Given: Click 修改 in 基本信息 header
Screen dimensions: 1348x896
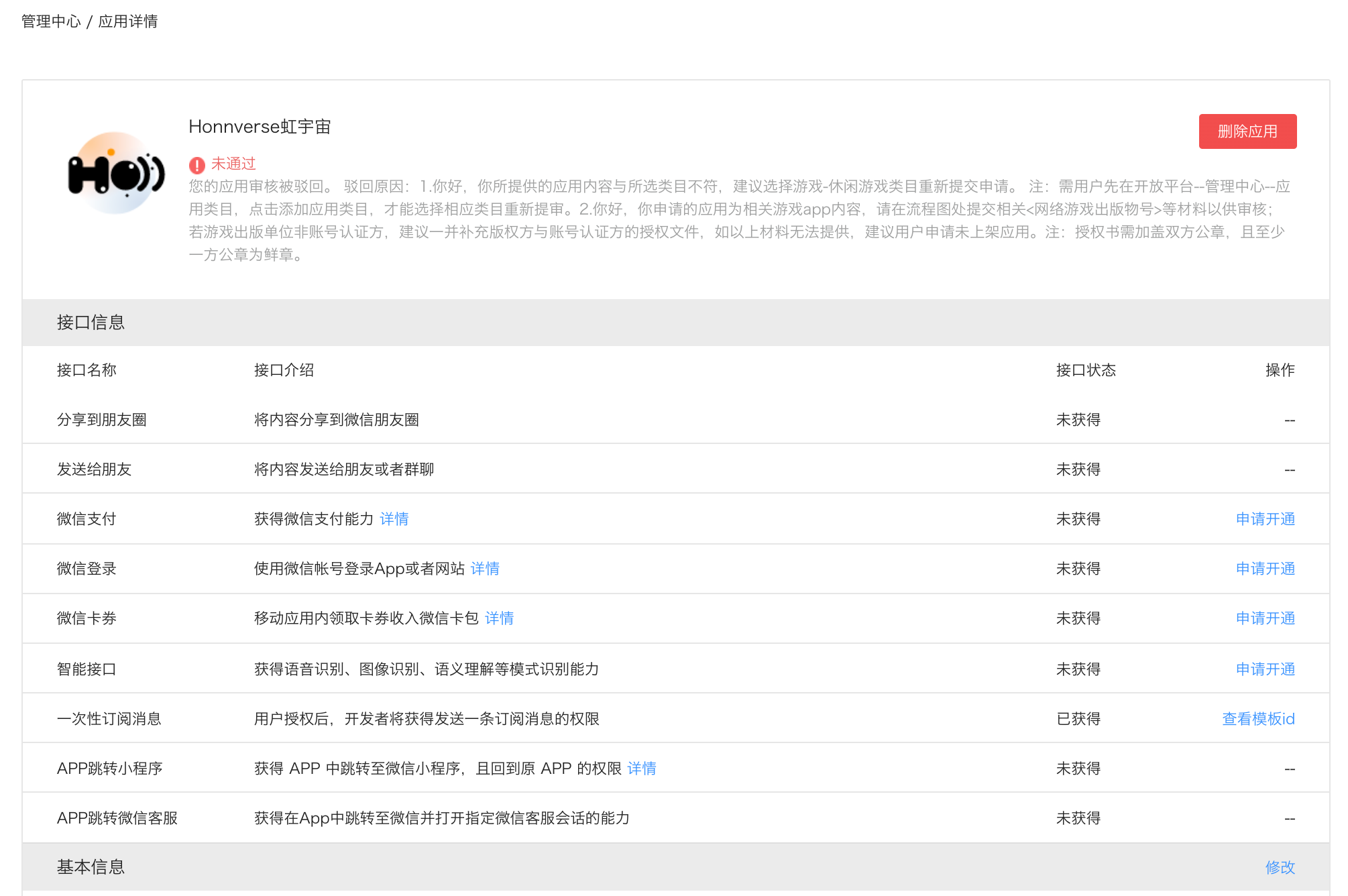Looking at the screenshot, I should [1280, 867].
